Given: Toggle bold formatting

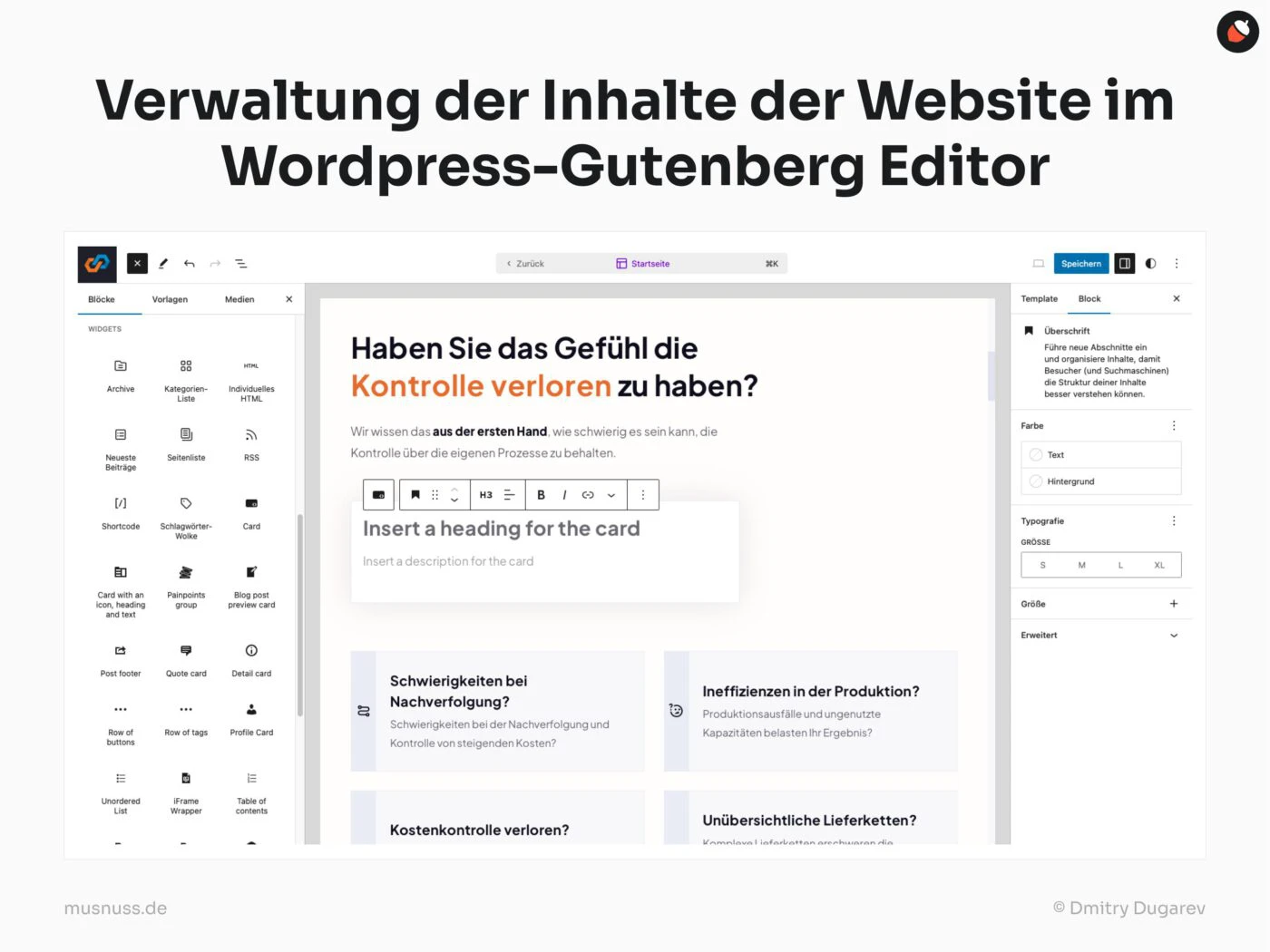Looking at the screenshot, I should (541, 495).
